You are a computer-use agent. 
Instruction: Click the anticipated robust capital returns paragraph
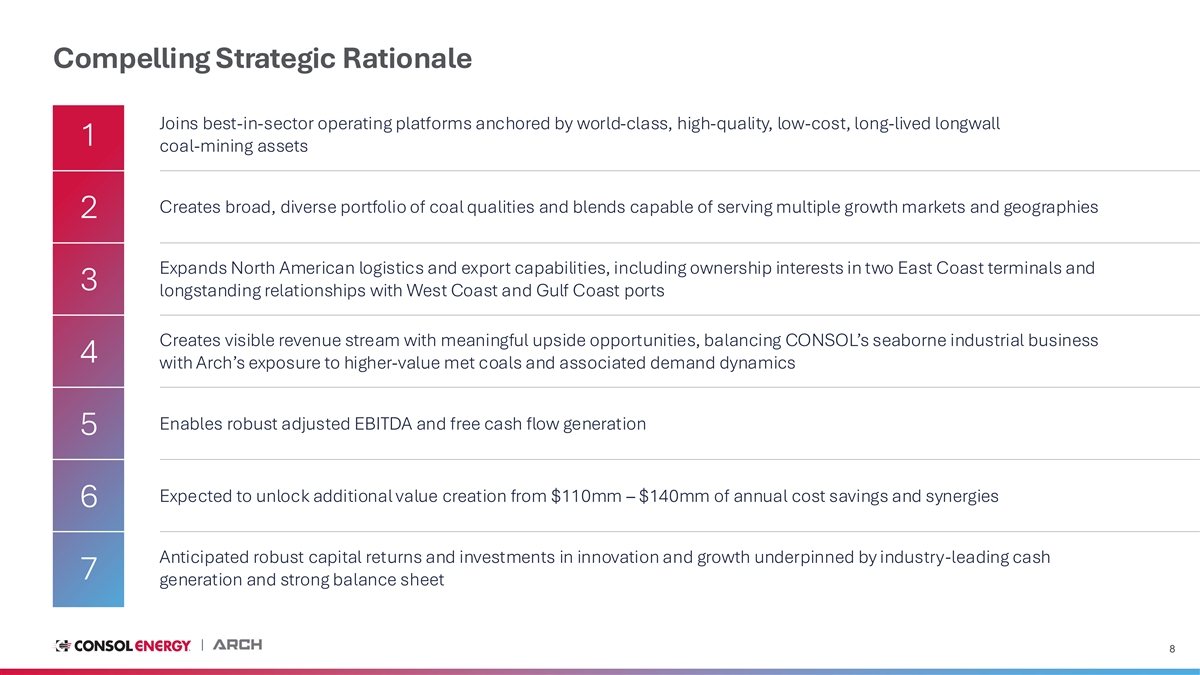pos(604,568)
